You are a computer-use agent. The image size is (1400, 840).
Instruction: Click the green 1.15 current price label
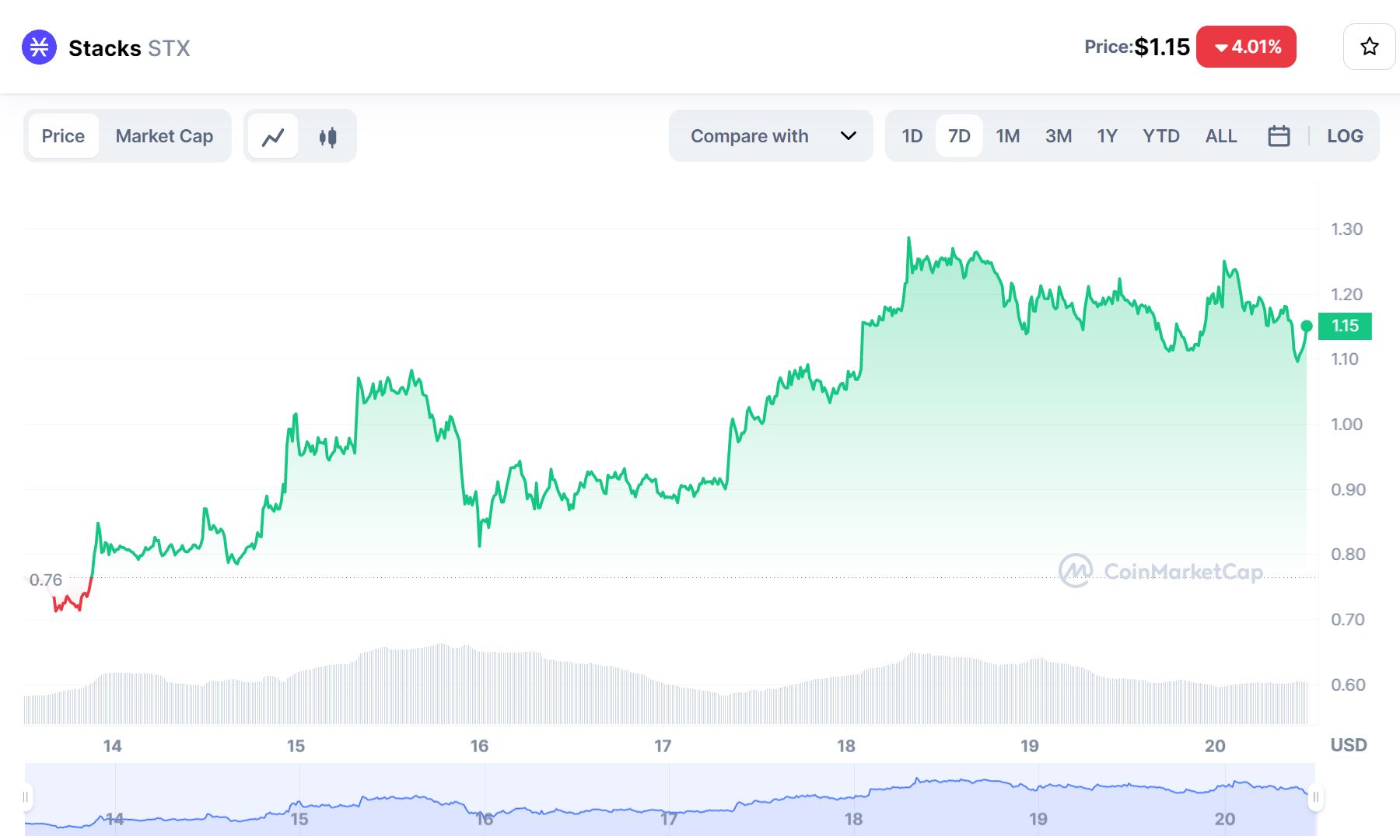(x=1345, y=326)
